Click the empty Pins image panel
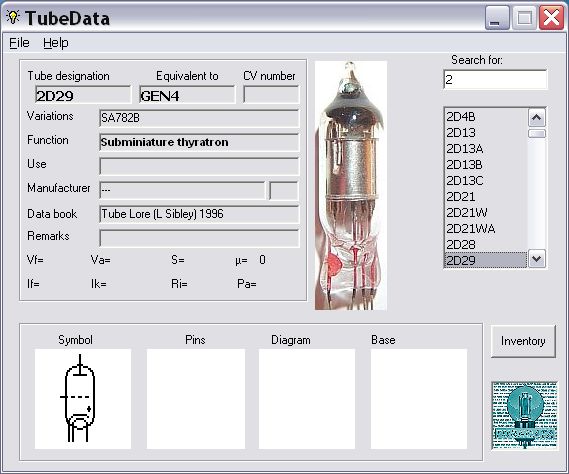 [x=196, y=399]
